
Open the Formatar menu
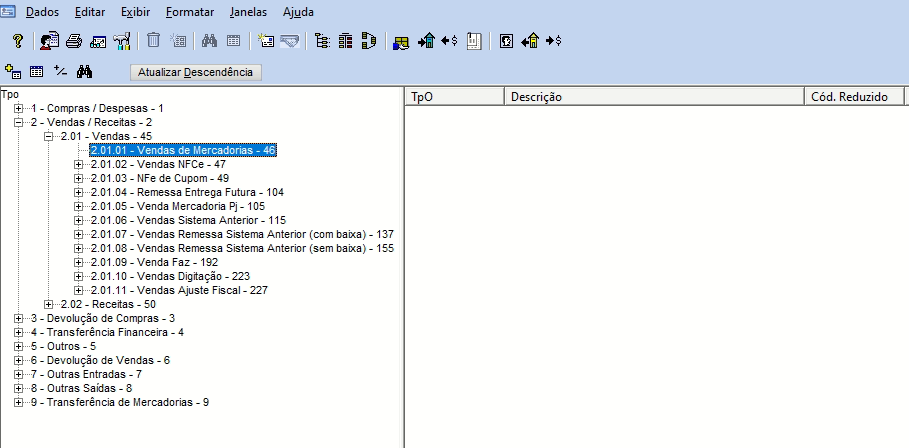coord(189,13)
